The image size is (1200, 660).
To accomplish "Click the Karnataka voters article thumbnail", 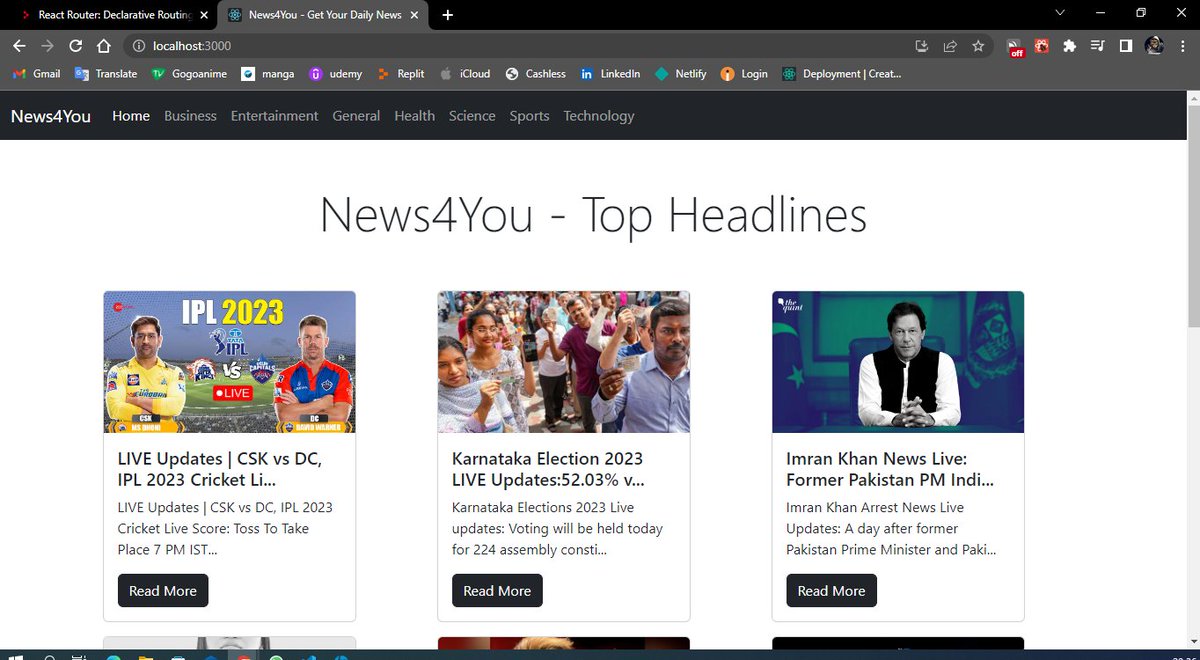I will coord(564,362).
